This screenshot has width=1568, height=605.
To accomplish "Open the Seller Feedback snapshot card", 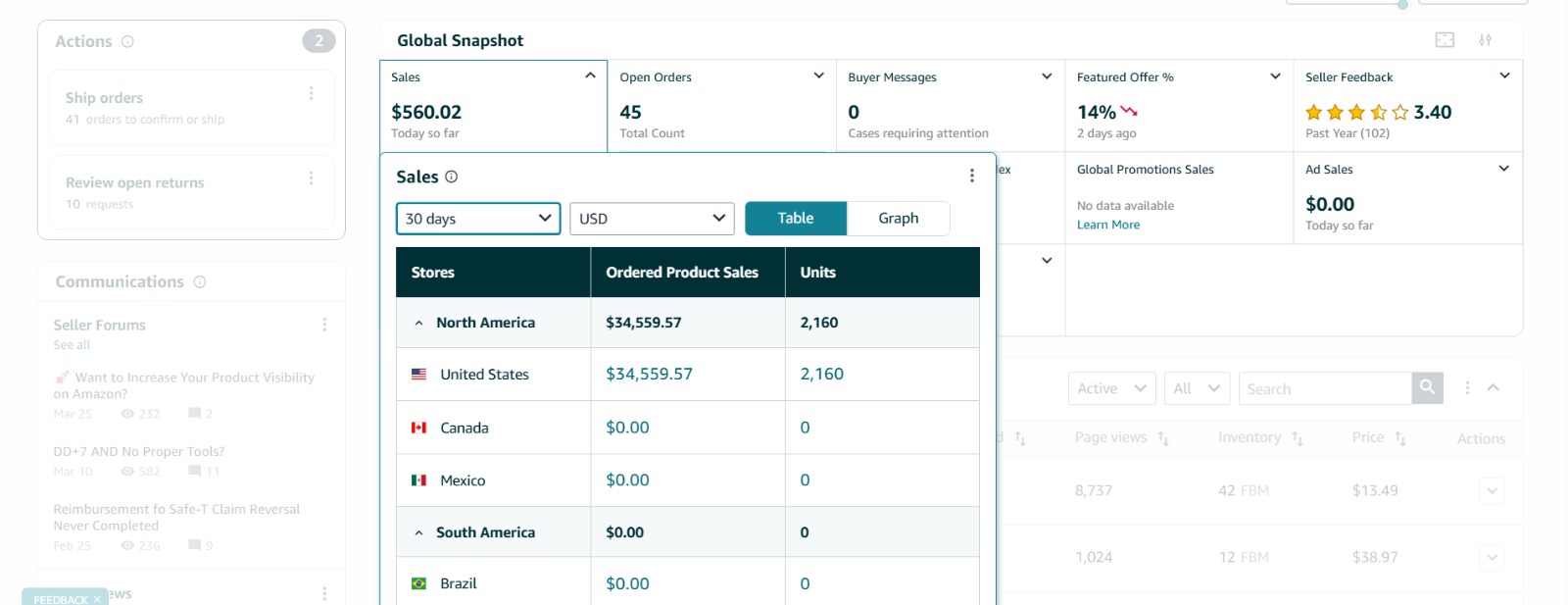I will [1407, 105].
